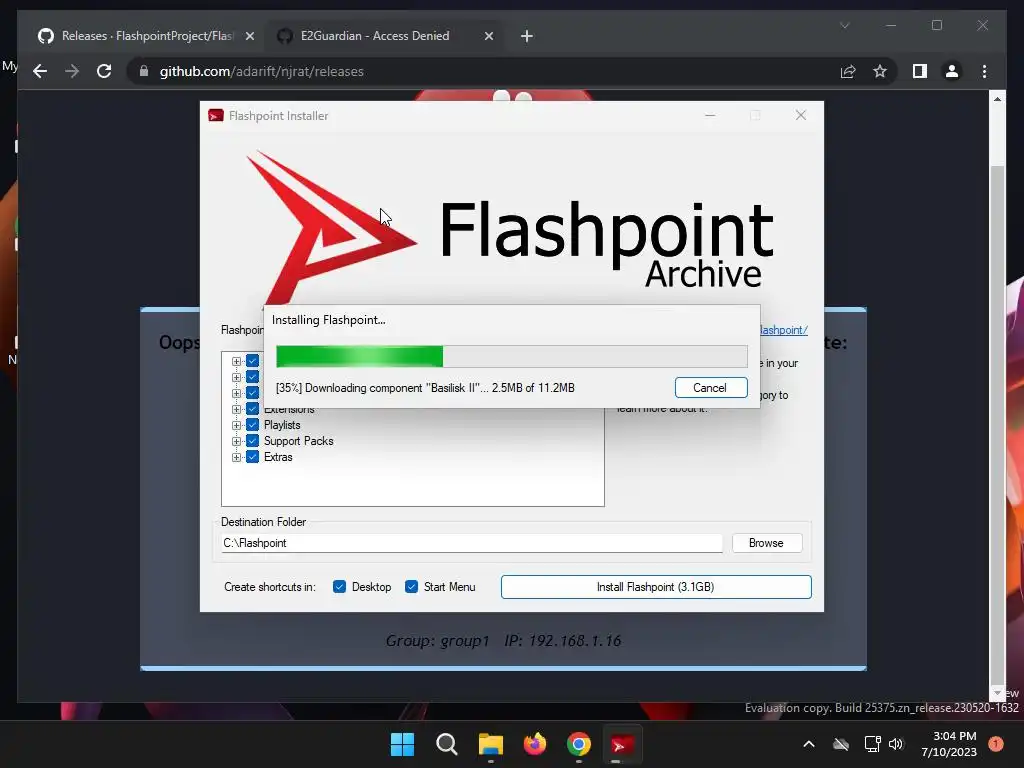Click the scrollbar up arrow

(997, 99)
